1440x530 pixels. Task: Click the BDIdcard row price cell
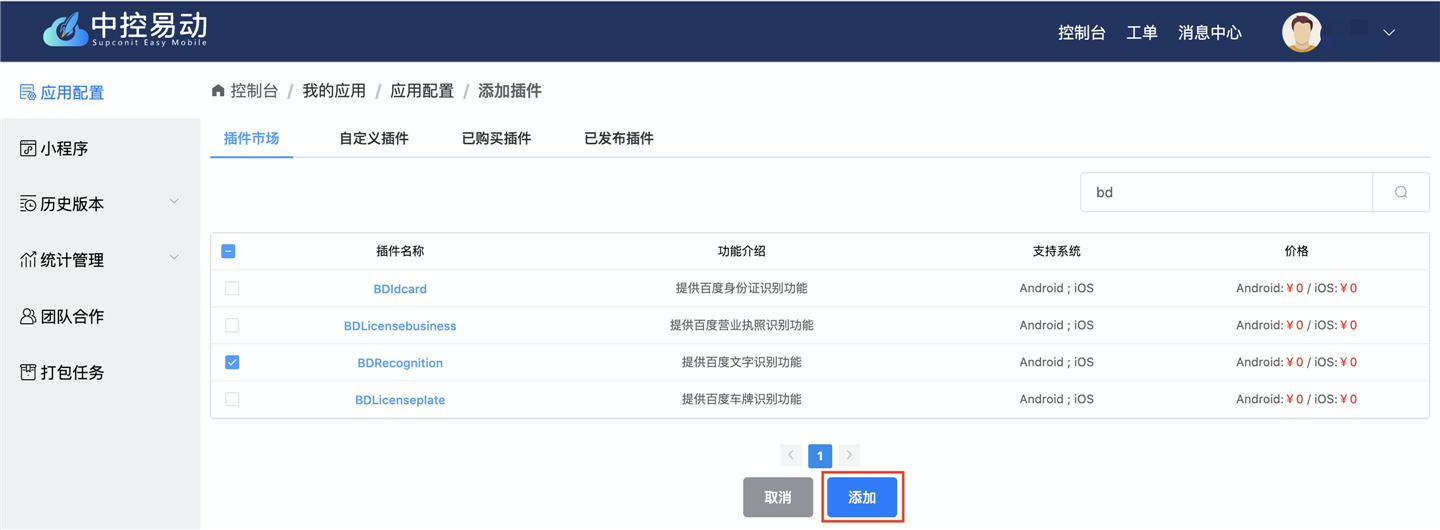coord(1297,288)
